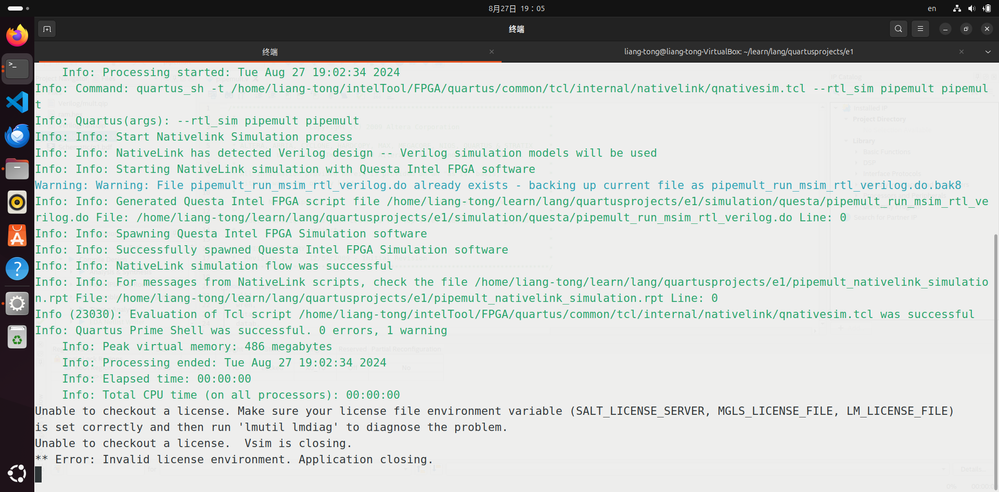
Task: Open Visual Studio Code from the dock
Action: (17, 102)
